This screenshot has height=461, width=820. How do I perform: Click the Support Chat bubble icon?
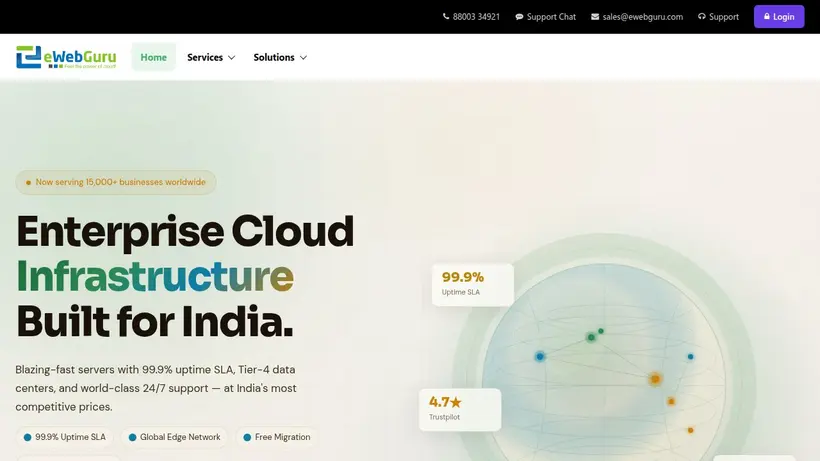point(519,17)
